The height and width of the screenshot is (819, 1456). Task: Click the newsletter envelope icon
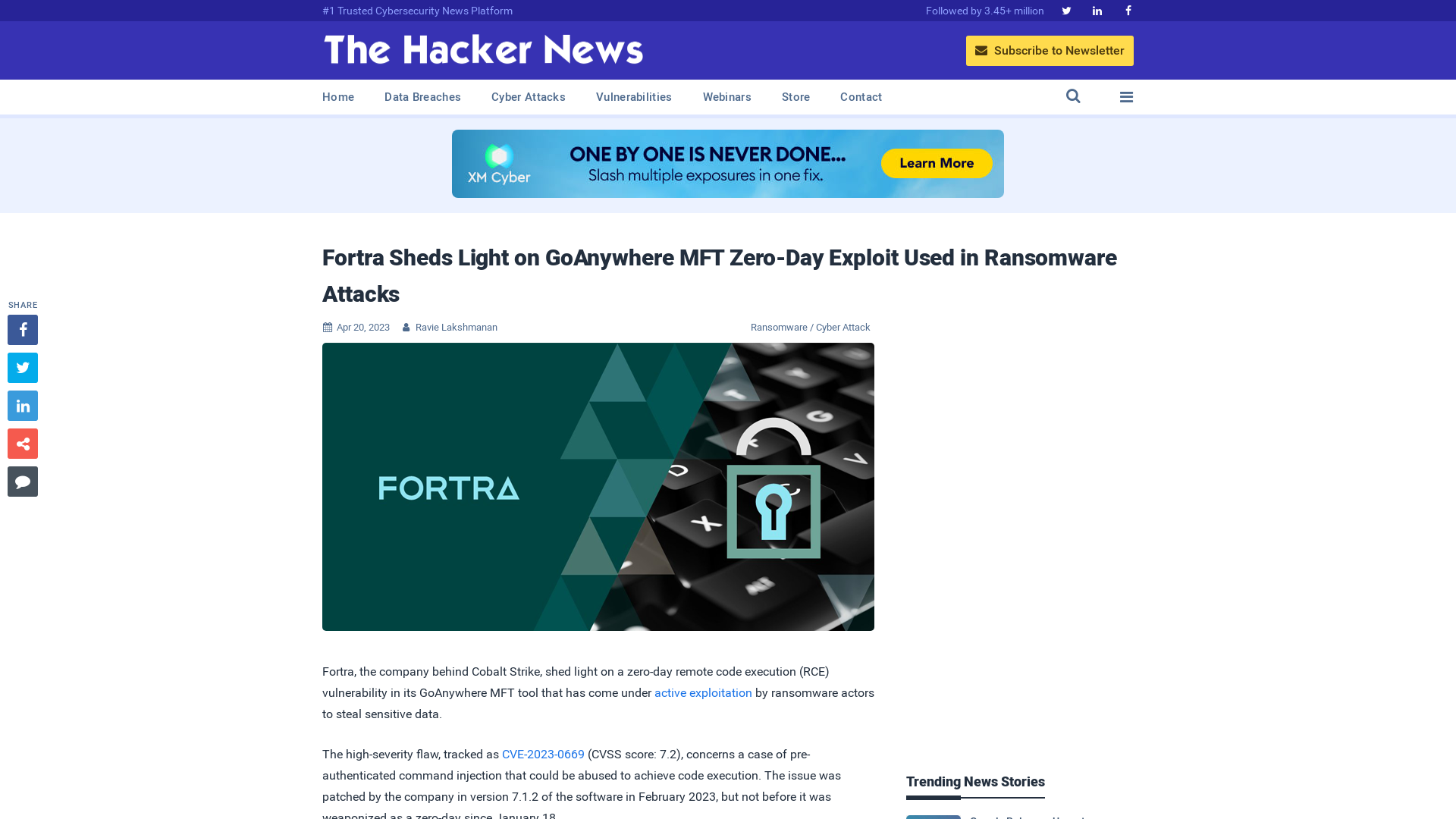981,50
